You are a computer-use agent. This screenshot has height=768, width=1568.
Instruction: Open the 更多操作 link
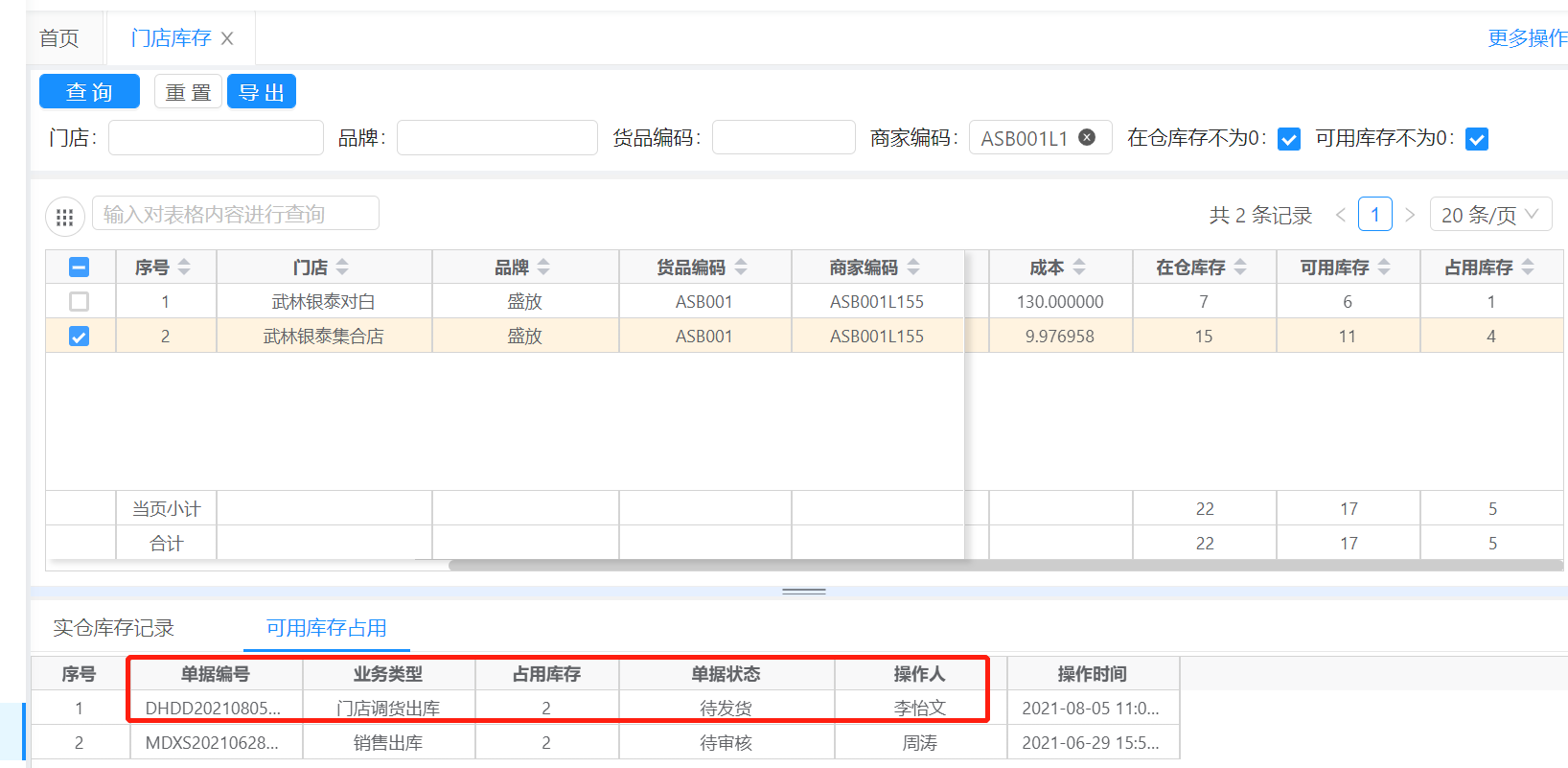point(1526,38)
